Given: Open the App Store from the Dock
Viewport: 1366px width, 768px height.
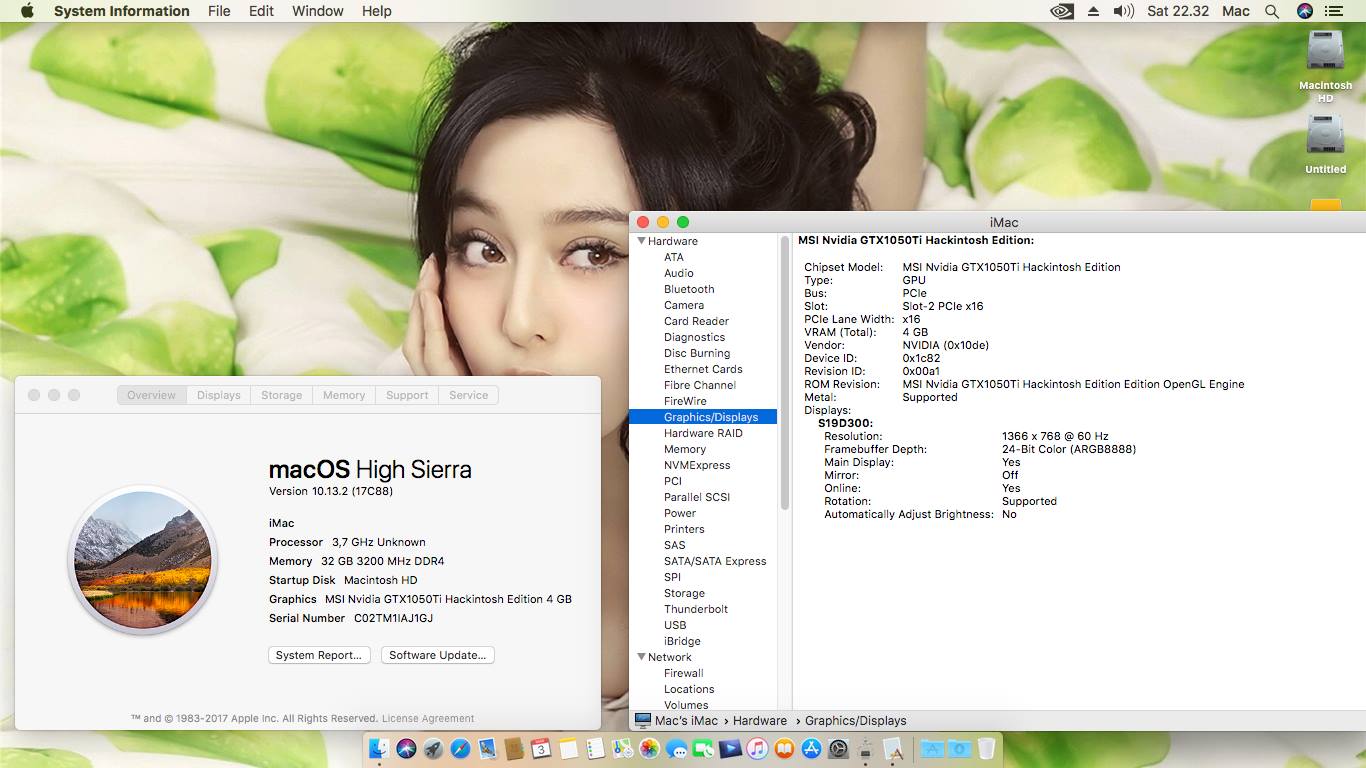Looking at the screenshot, I should [811, 748].
